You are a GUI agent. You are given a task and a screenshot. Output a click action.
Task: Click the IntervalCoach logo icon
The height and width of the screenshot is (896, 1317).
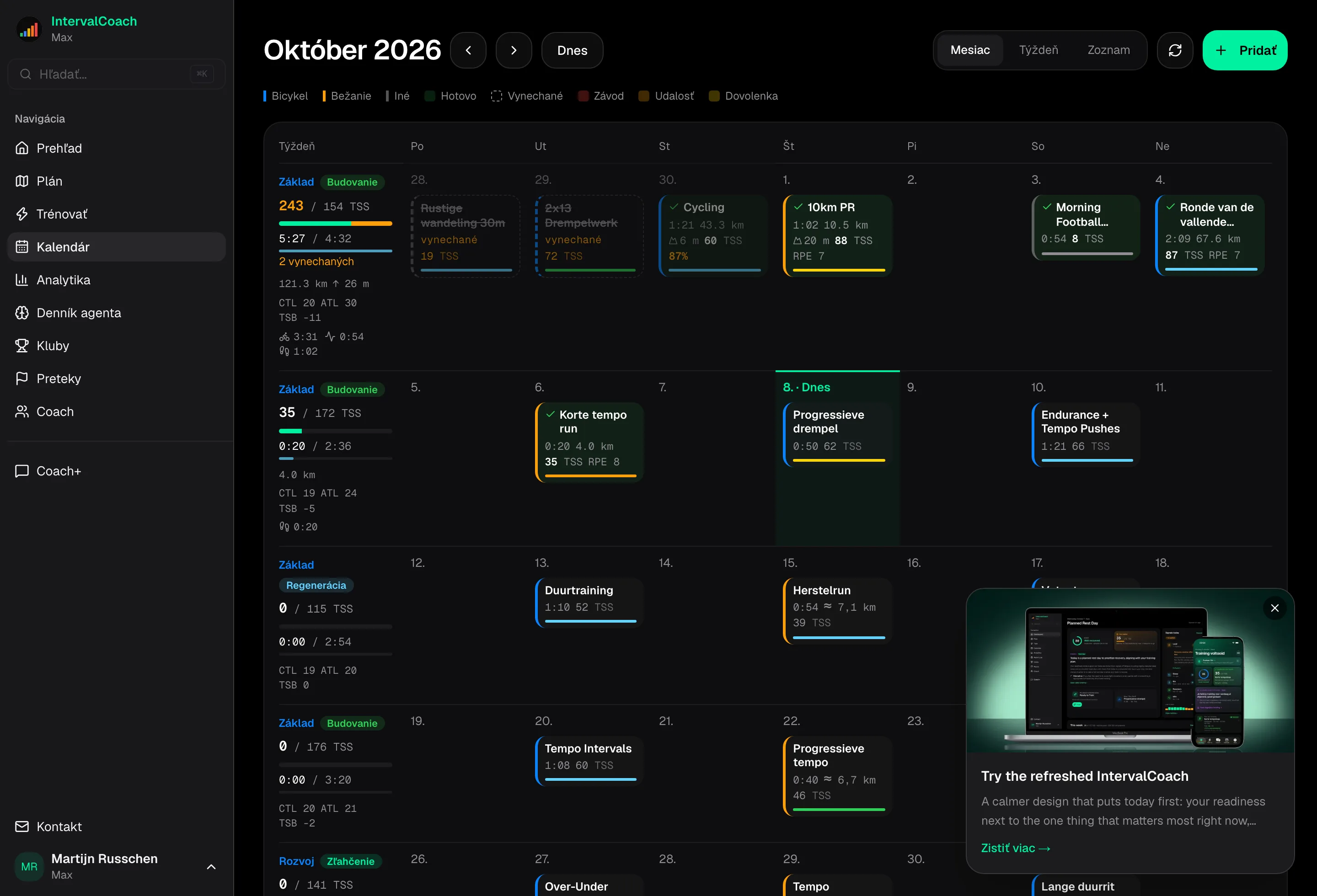pos(29,29)
